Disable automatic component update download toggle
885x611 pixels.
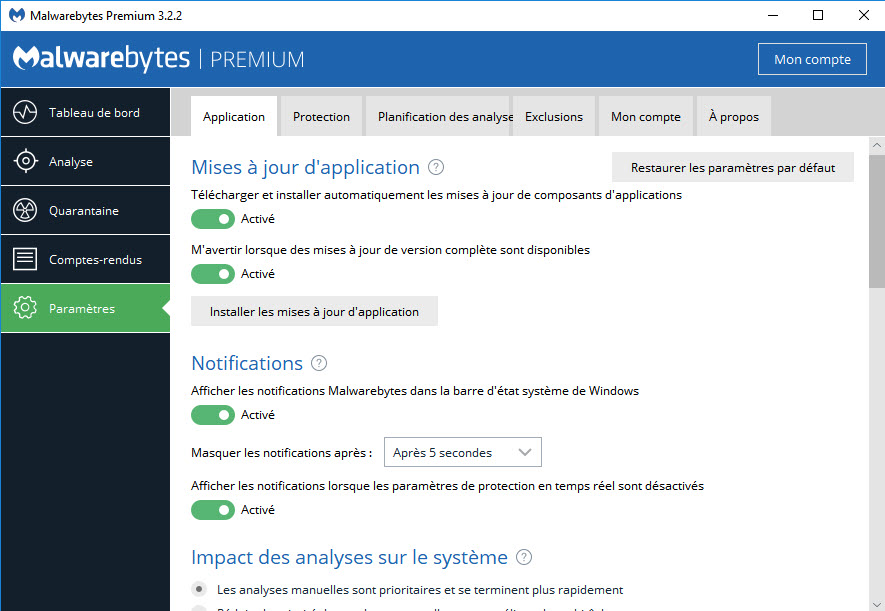pos(213,219)
